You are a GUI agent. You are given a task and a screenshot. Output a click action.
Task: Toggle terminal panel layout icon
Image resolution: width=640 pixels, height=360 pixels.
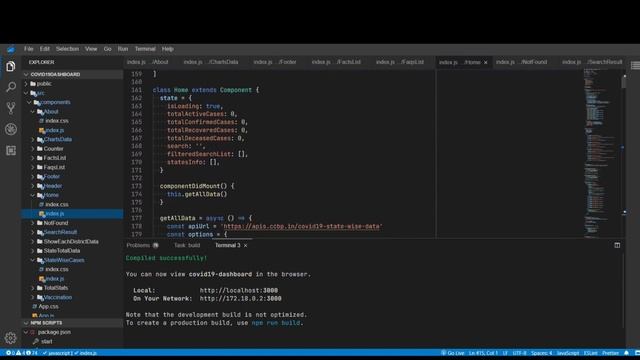click(617, 245)
